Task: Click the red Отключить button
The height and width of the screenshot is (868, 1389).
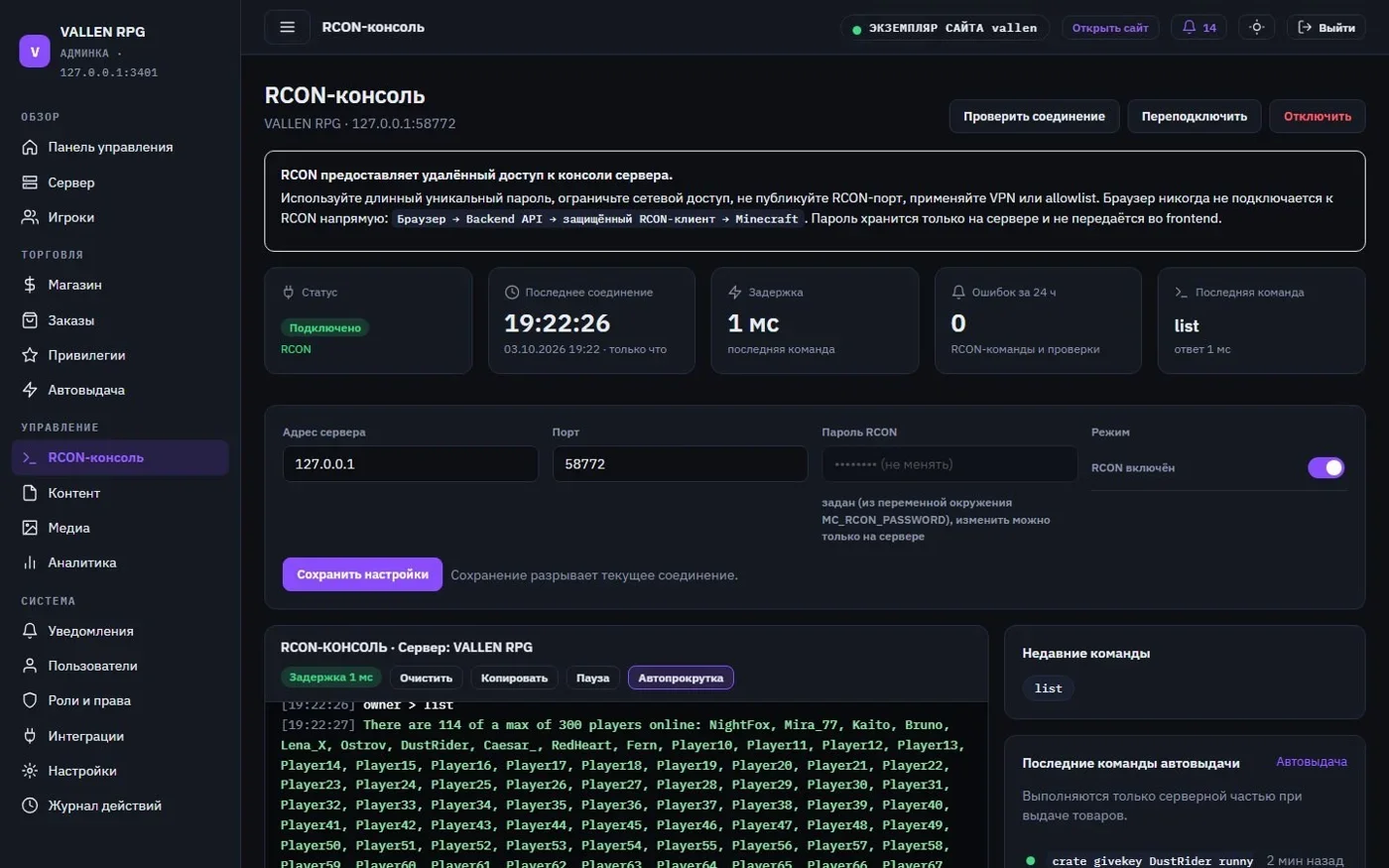Action: click(1318, 116)
